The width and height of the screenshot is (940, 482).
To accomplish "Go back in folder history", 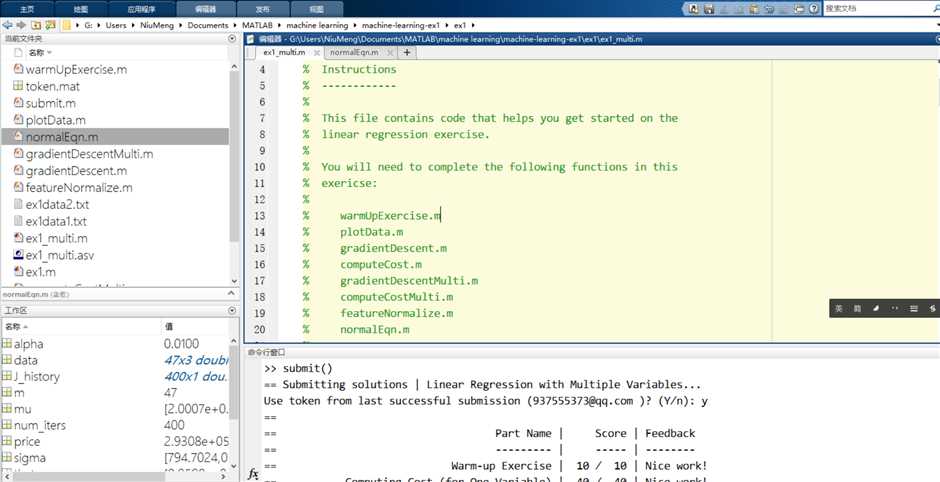I will point(7,25).
